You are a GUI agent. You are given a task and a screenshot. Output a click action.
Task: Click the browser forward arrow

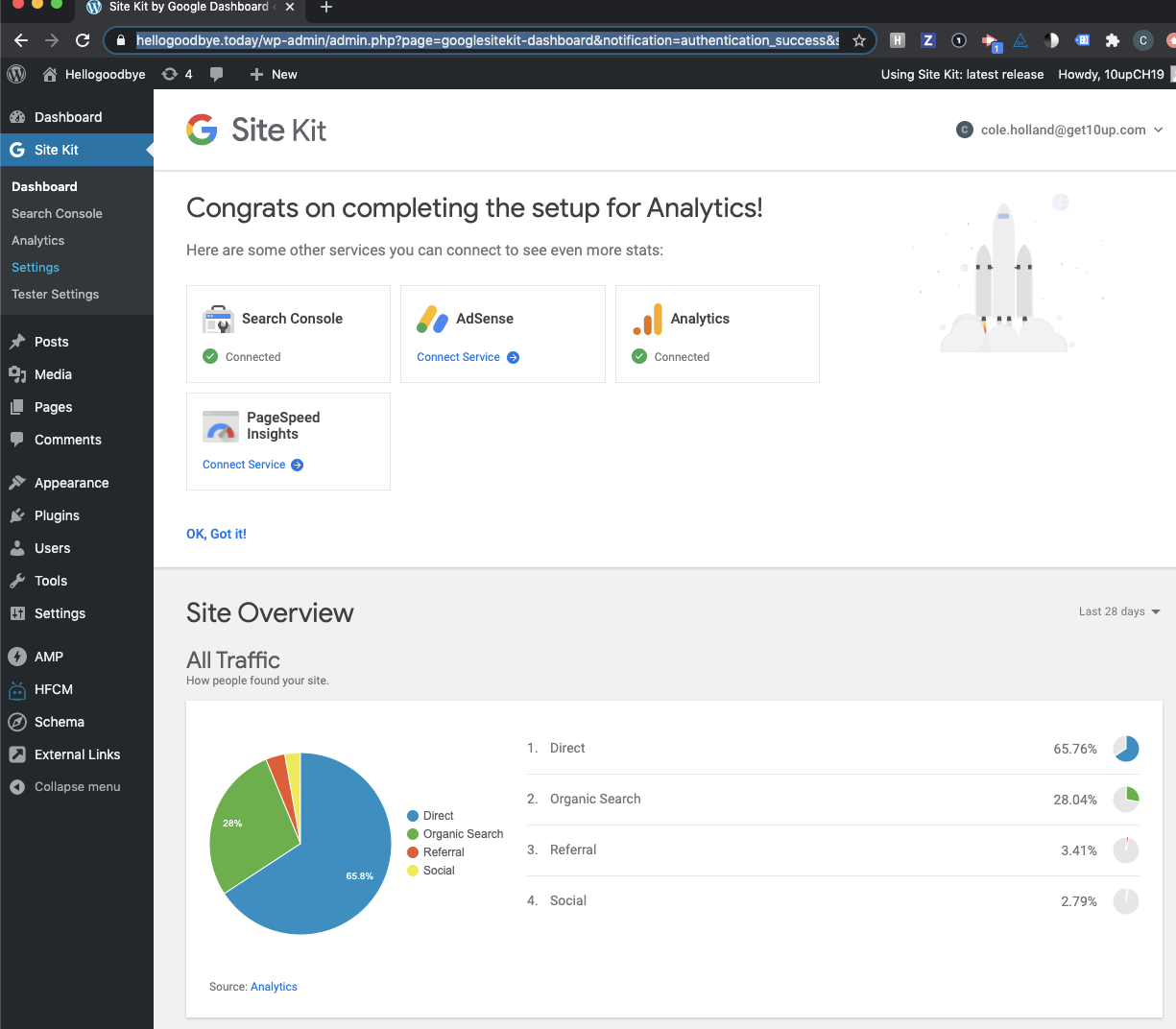tap(52, 40)
